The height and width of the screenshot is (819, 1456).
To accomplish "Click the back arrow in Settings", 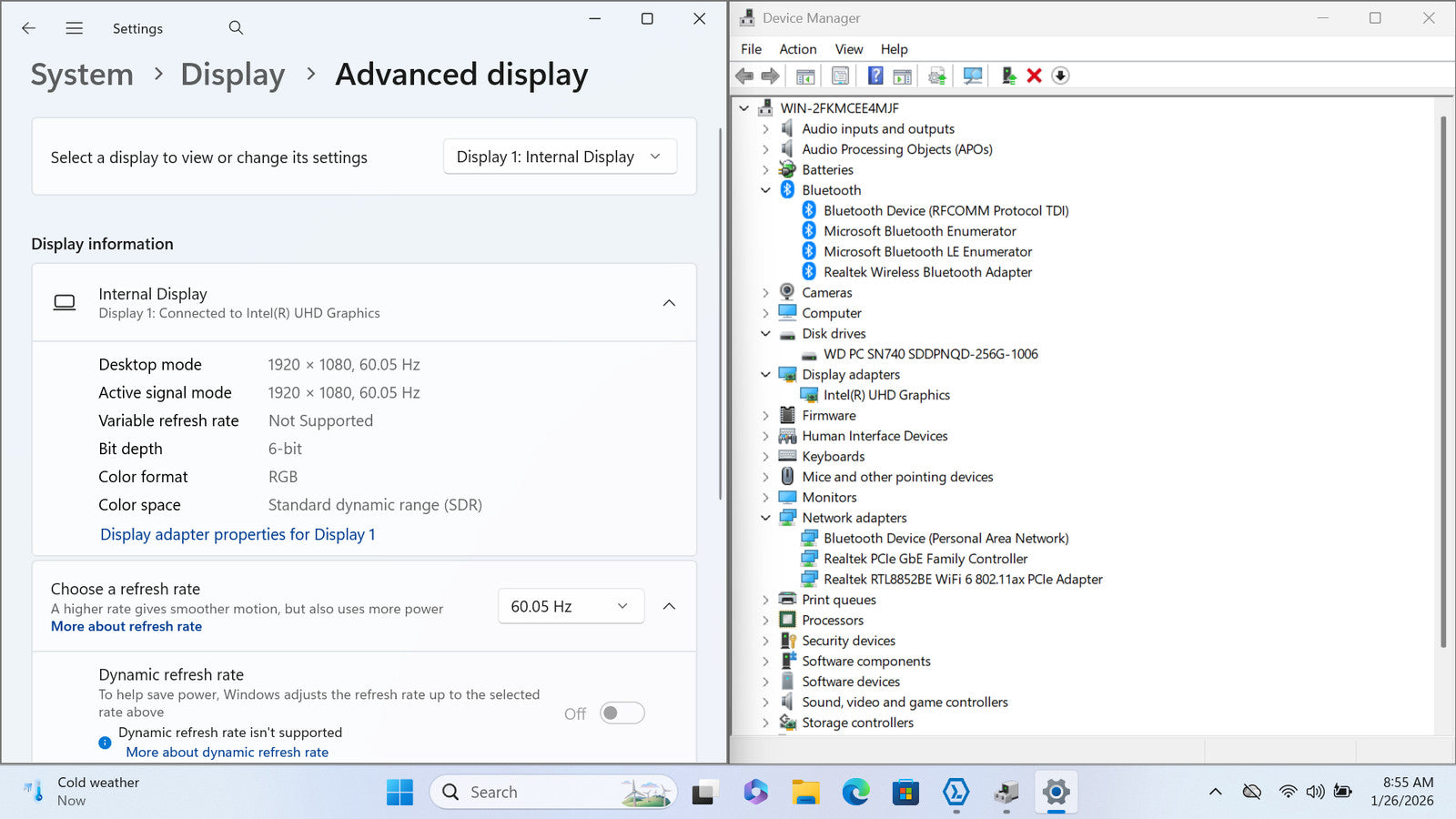I will 29,28.
